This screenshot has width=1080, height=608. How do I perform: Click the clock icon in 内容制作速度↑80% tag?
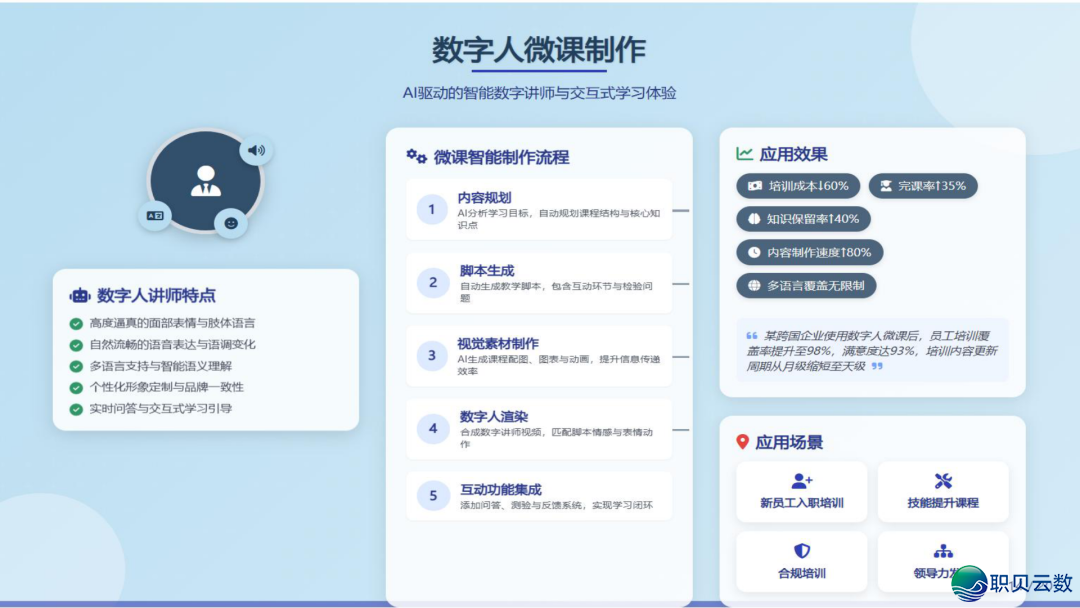pos(754,252)
